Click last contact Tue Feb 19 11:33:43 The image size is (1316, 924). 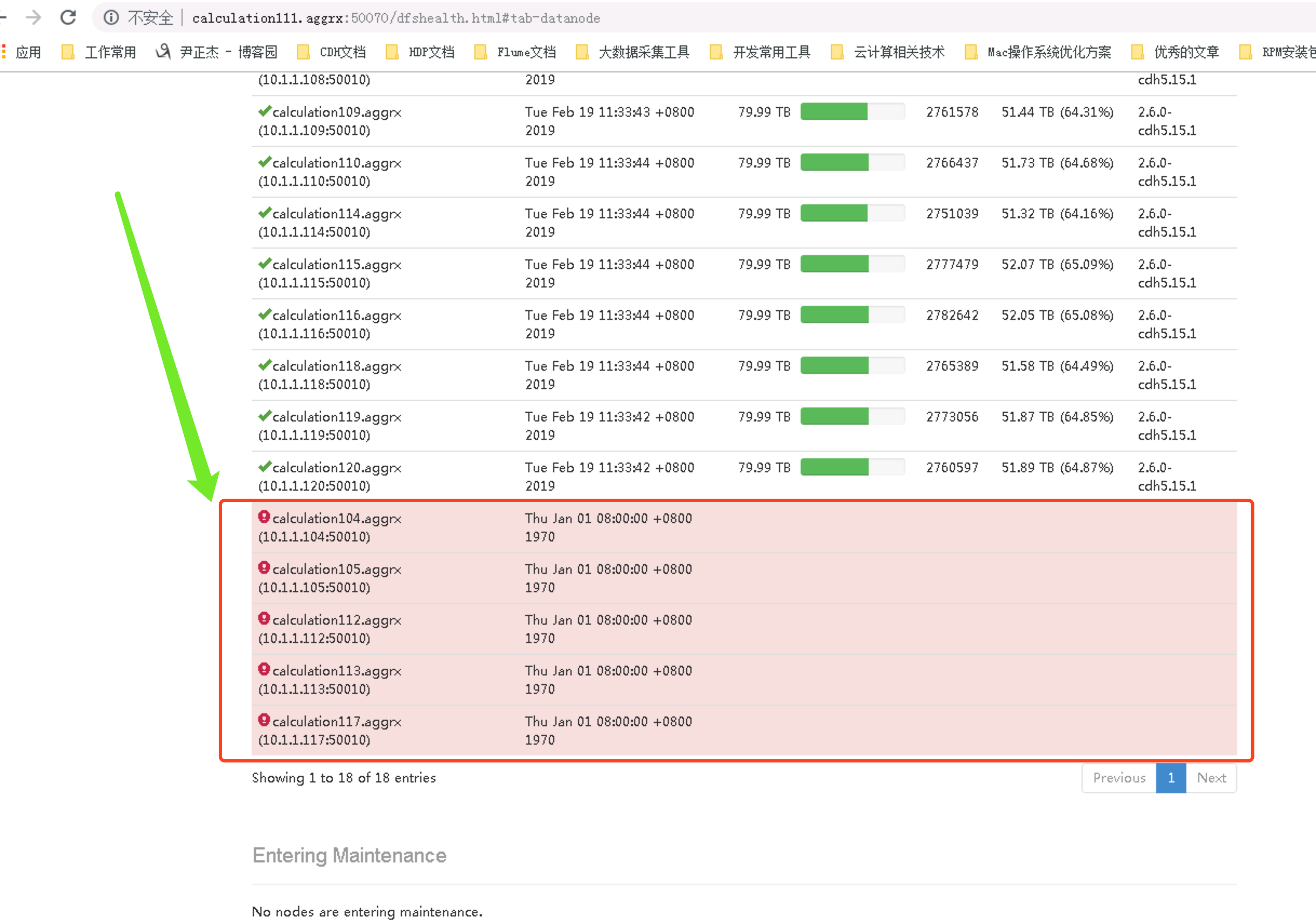point(609,121)
